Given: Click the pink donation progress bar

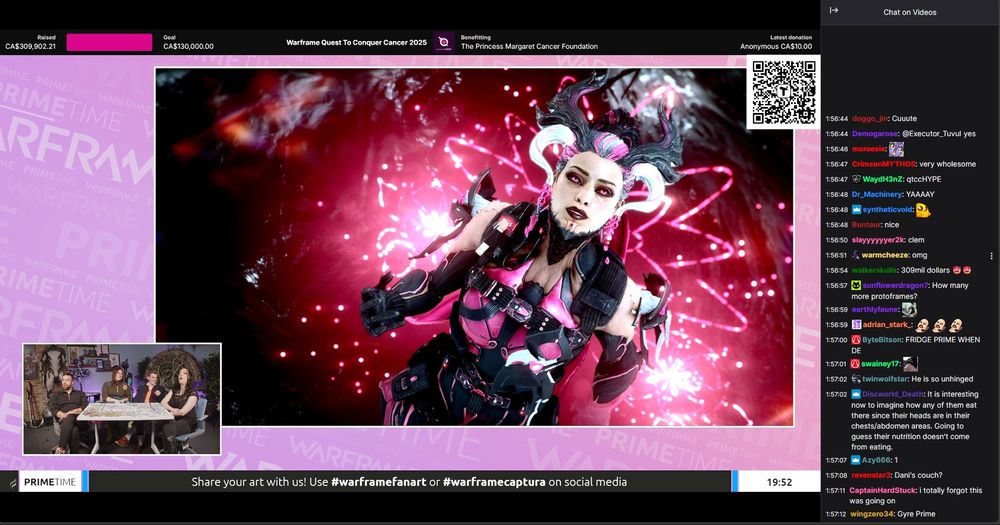Looking at the screenshot, I should click(109, 42).
